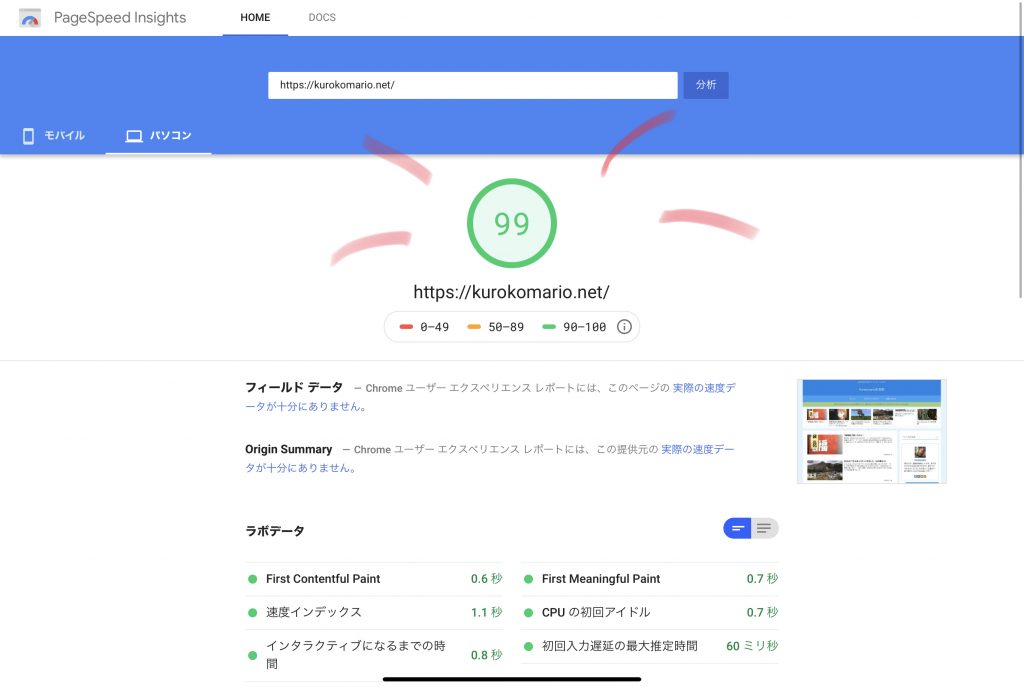1024x687 pixels.
Task: Click the 90–100 green legend item
Action: 574,327
